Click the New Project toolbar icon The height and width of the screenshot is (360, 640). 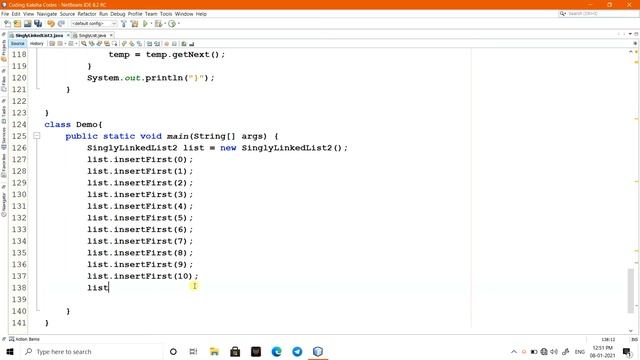click(17, 24)
